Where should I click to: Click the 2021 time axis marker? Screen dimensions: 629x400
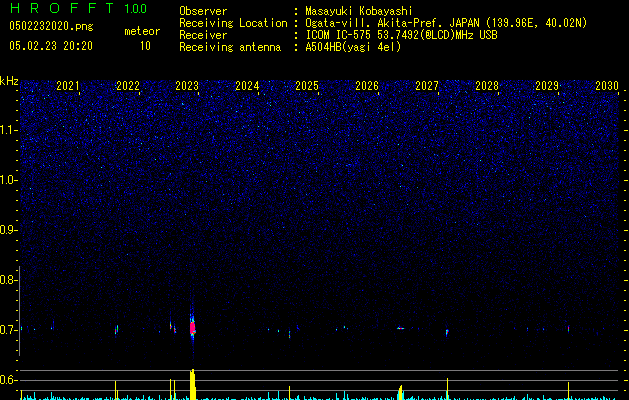pos(67,86)
